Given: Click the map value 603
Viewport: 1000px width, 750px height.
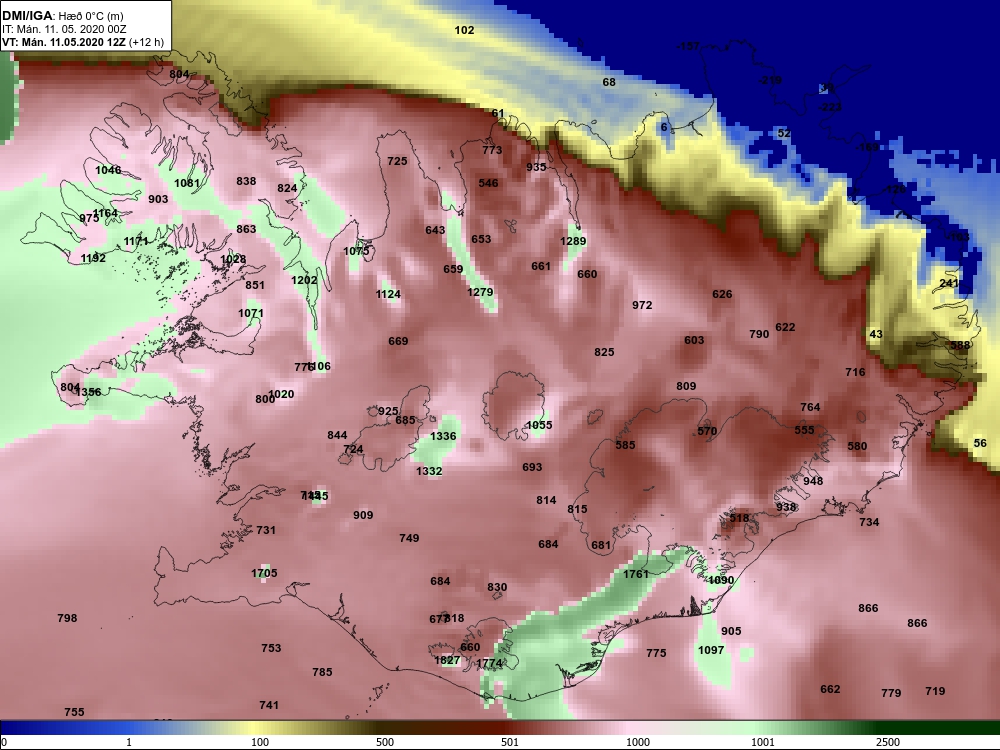Looking at the screenshot, I should pyautogui.click(x=694, y=340).
